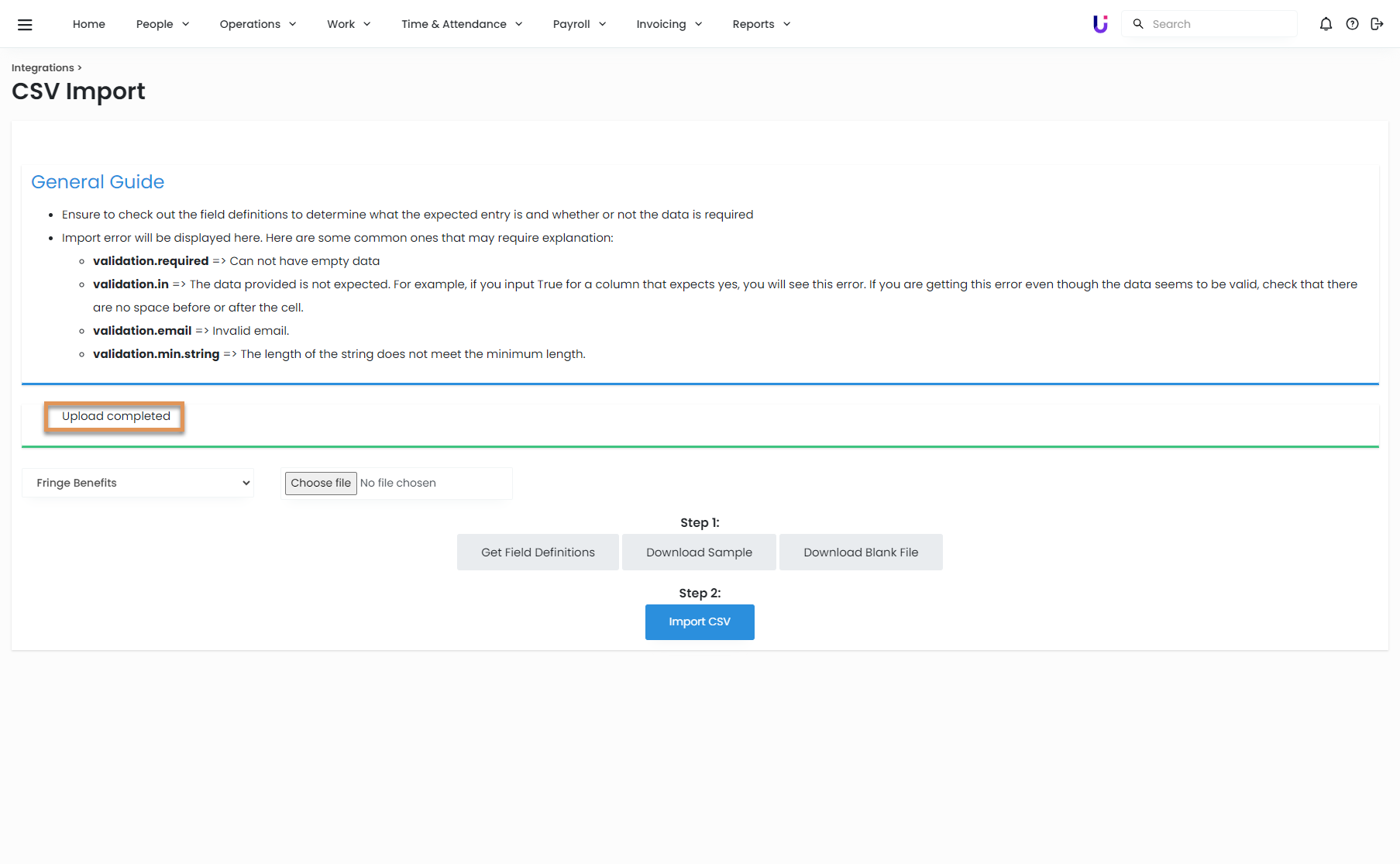Open the help question mark icon
Image resolution: width=1400 pixels, height=864 pixels.
click(1352, 24)
